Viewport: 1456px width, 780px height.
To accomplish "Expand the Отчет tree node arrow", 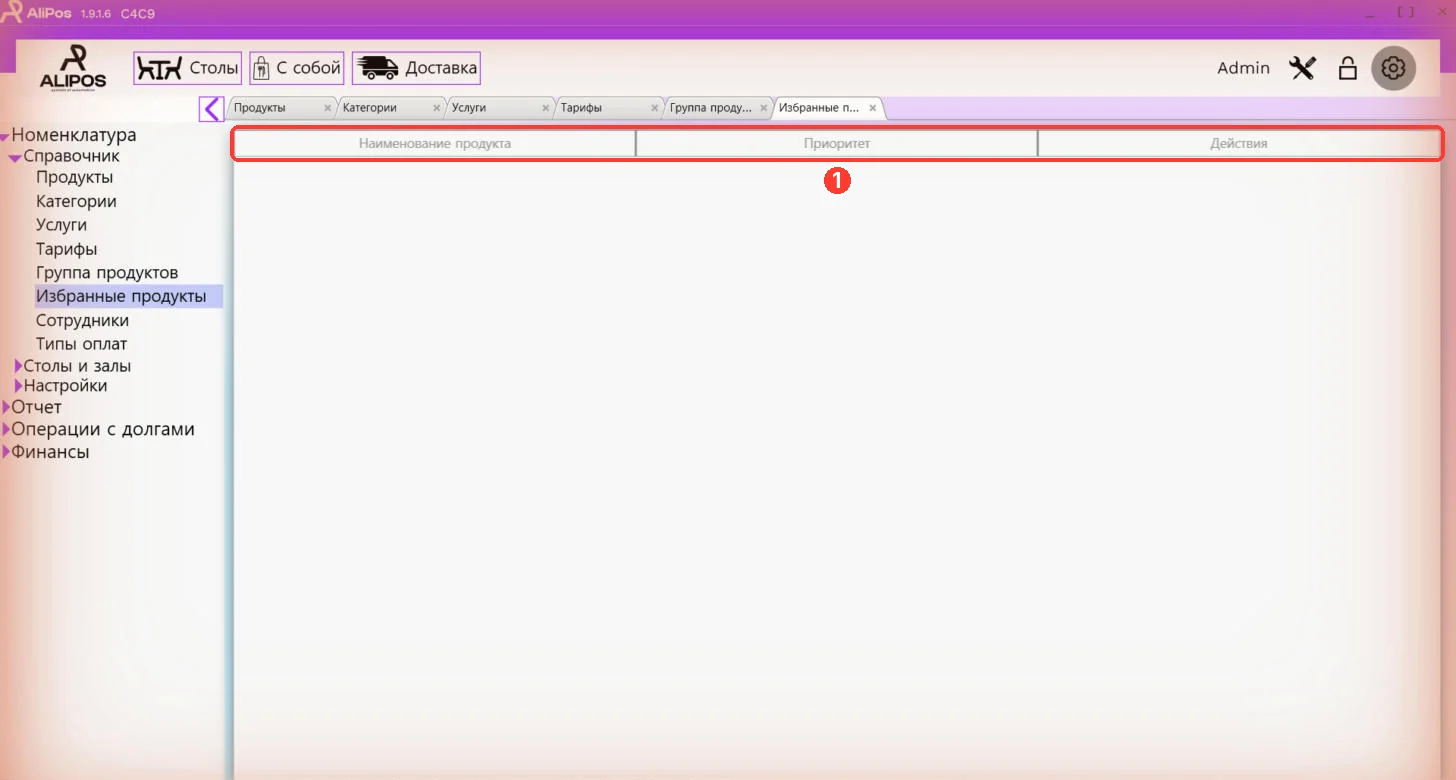I will pos(6,407).
